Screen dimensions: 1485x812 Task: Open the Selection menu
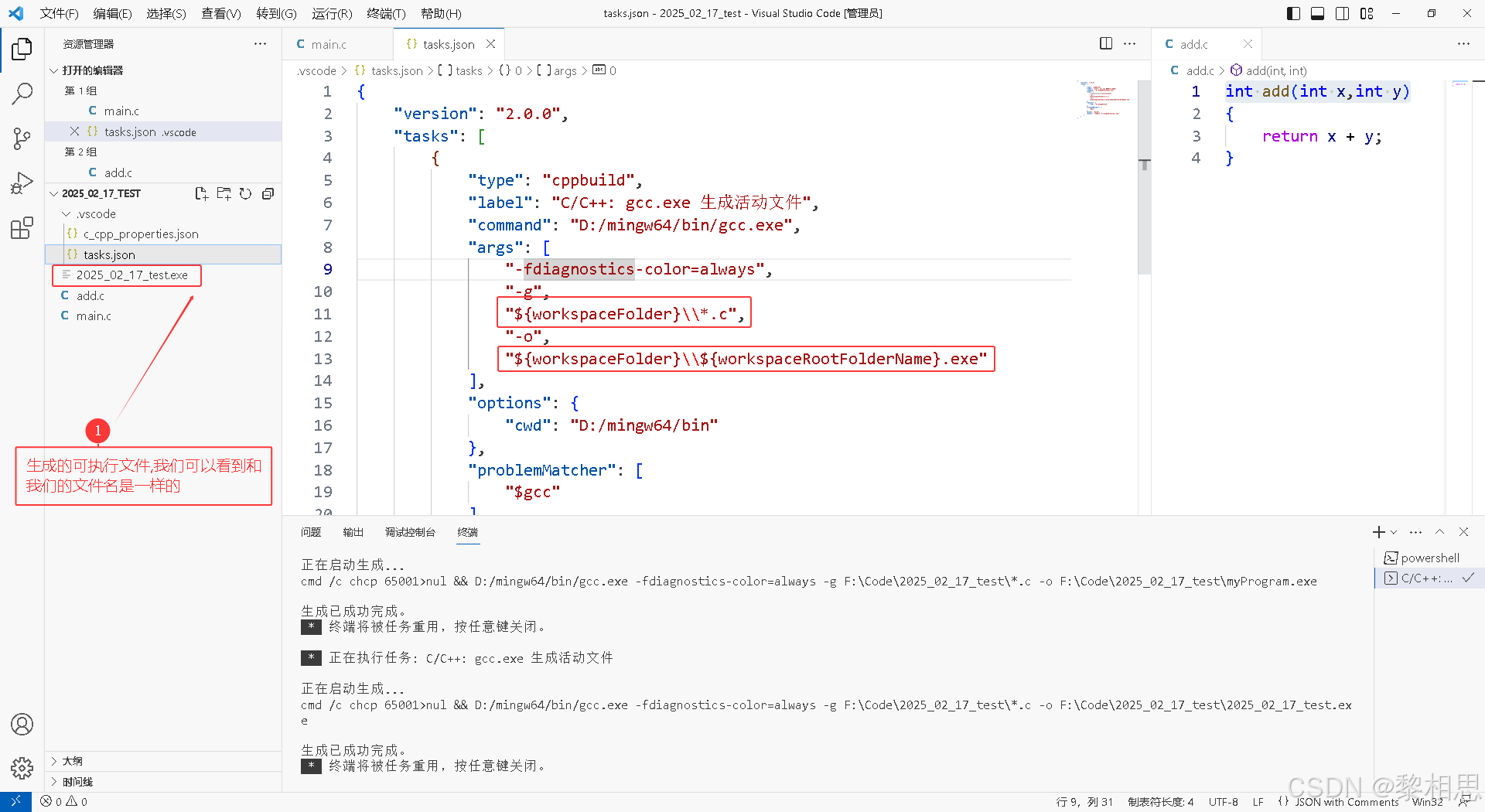click(166, 13)
